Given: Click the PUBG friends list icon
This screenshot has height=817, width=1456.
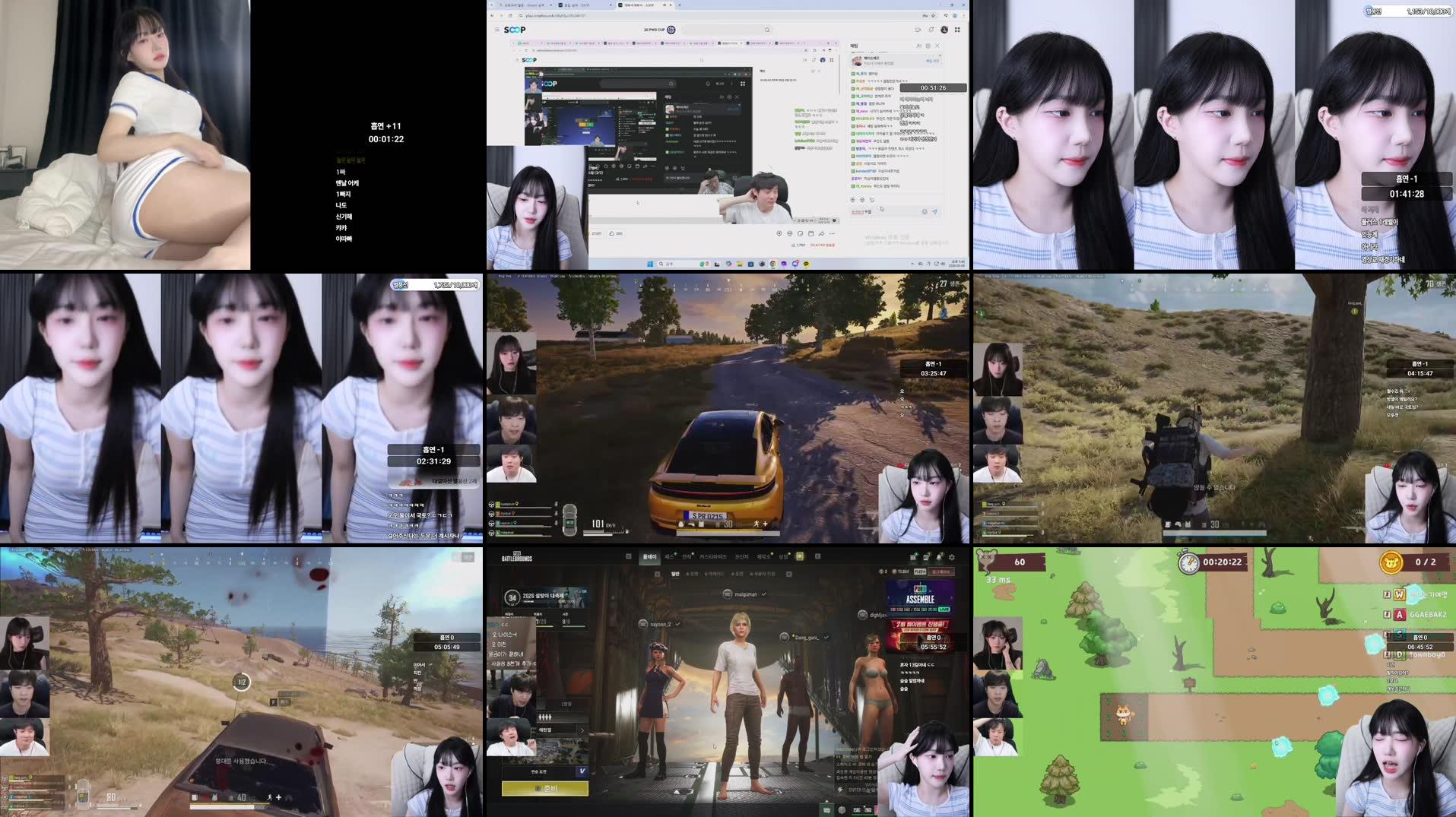Looking at the screenshot, I should pyautogui.click(x=913, y=557).
